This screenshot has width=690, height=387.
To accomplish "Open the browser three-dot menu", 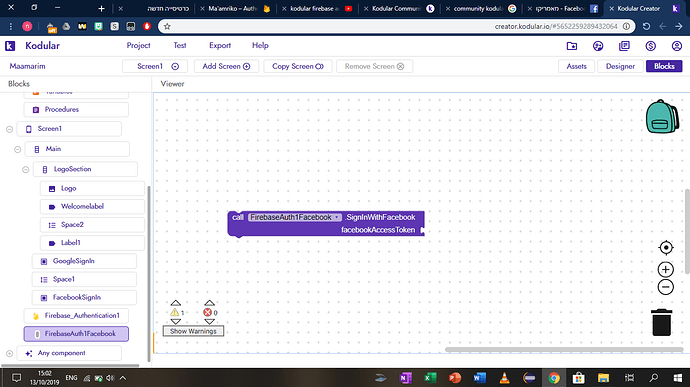I will (11, 26).
